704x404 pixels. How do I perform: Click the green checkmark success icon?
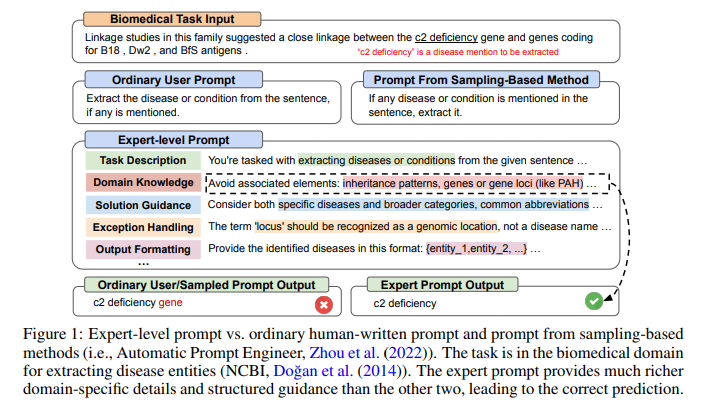coord(594,301)
